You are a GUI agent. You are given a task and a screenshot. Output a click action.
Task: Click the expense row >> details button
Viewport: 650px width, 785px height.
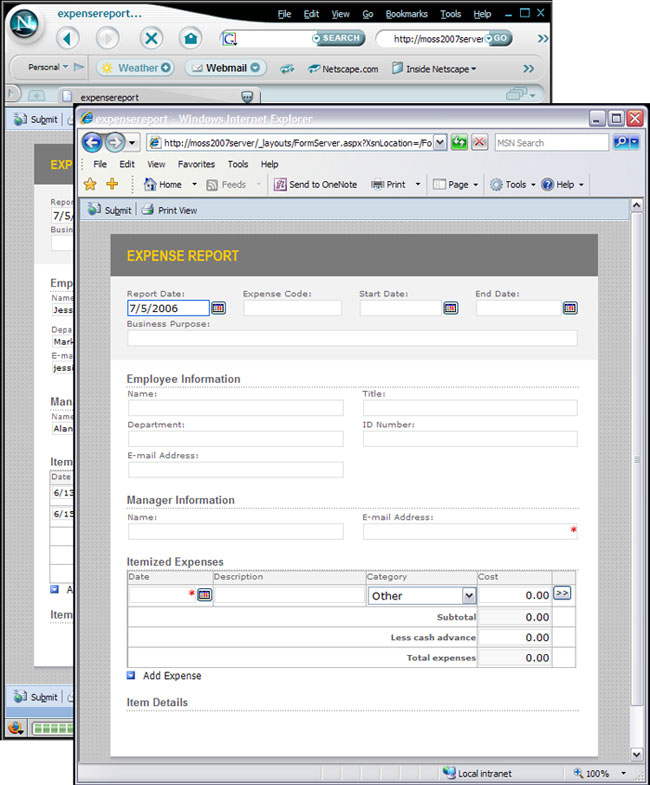point(562,593)
